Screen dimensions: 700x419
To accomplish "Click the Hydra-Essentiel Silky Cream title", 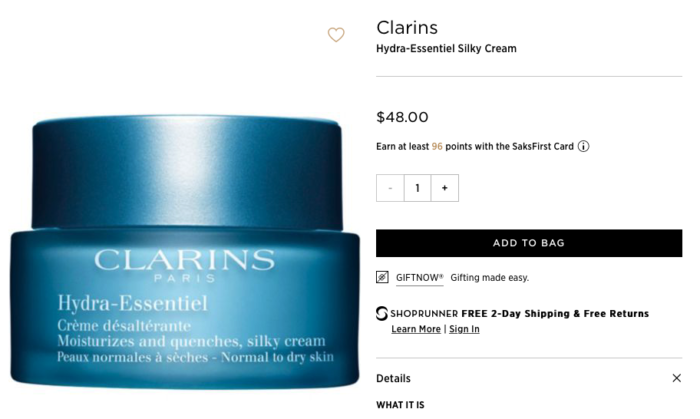I will (446, 49).
